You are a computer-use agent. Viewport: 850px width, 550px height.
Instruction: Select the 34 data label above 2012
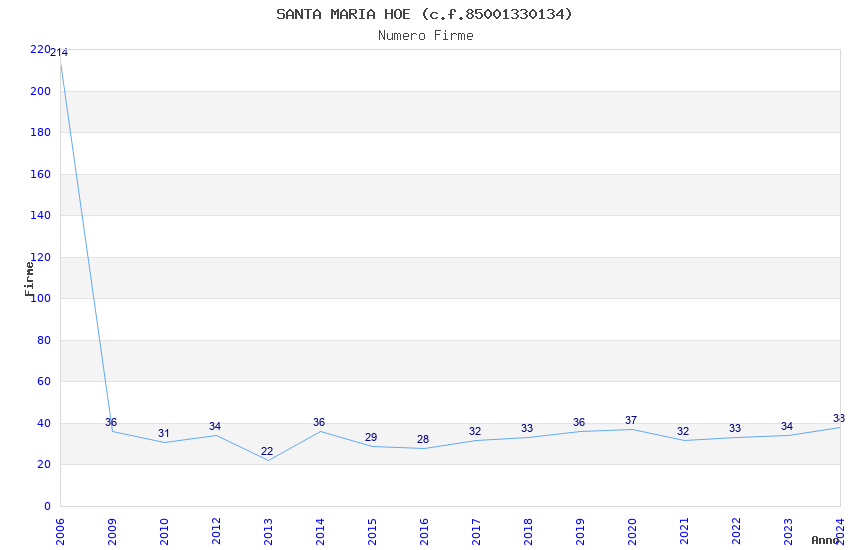[215, 426]
